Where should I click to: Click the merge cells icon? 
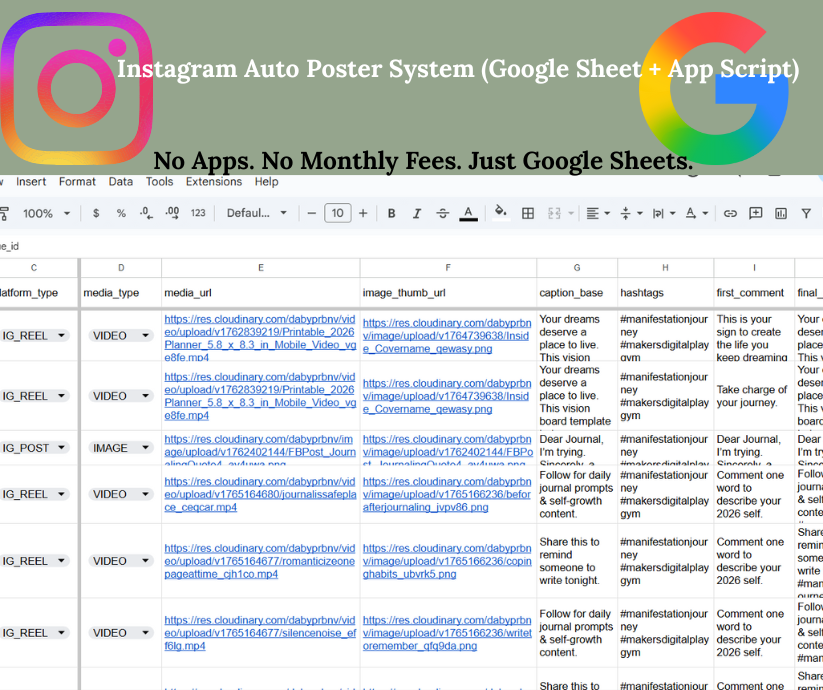tap(554, 214)
